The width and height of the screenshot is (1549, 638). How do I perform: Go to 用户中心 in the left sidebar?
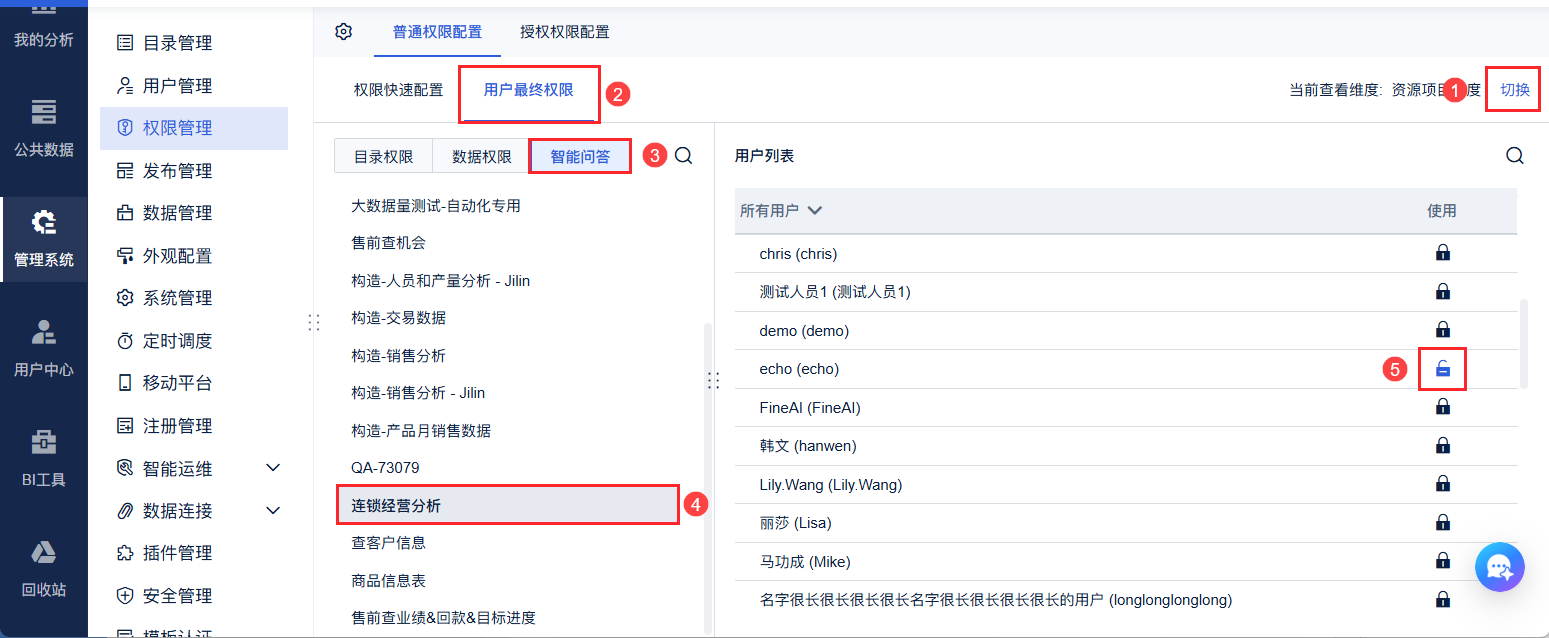(x=44, y=348)
